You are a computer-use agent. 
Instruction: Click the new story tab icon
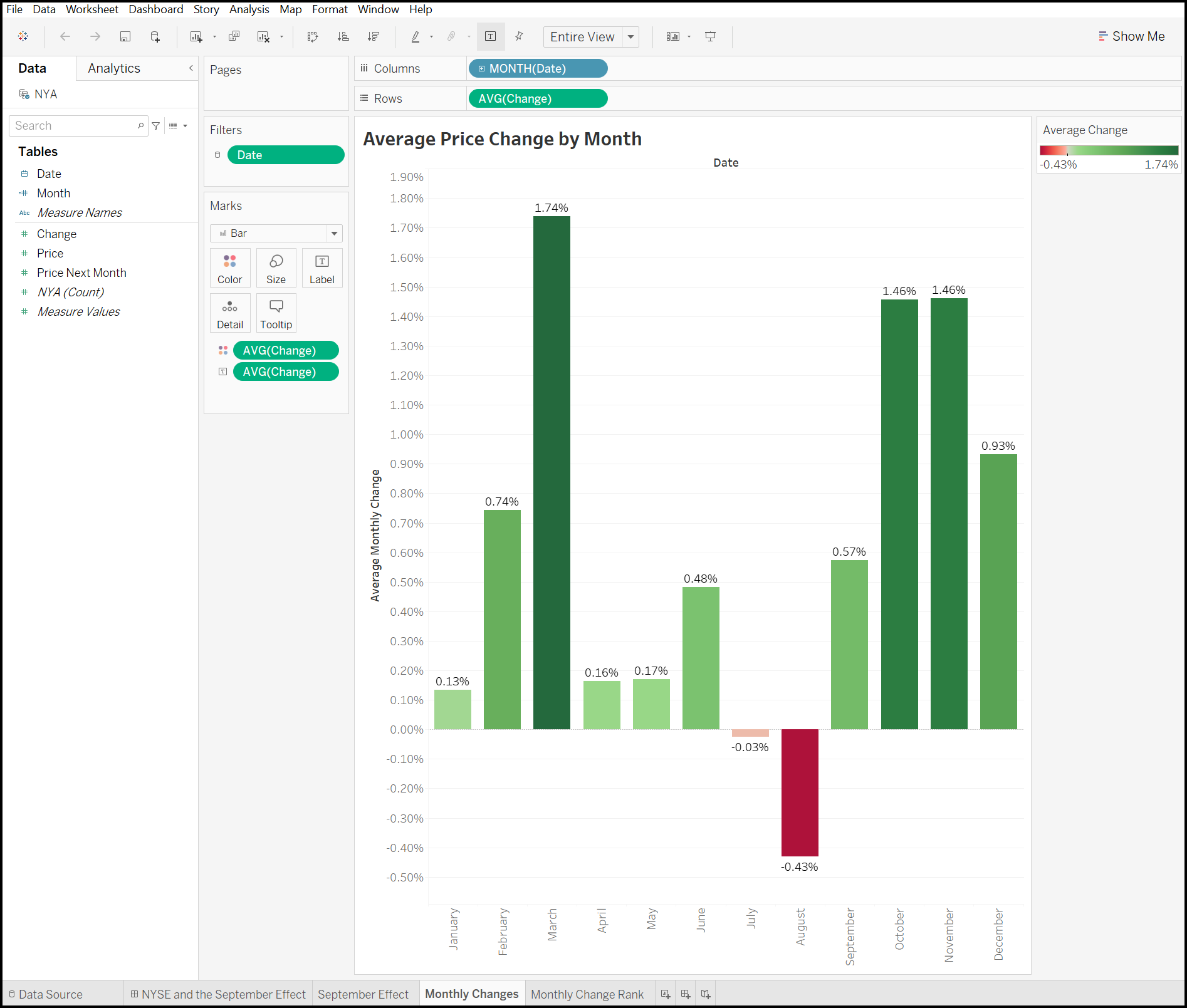point(706,994)
